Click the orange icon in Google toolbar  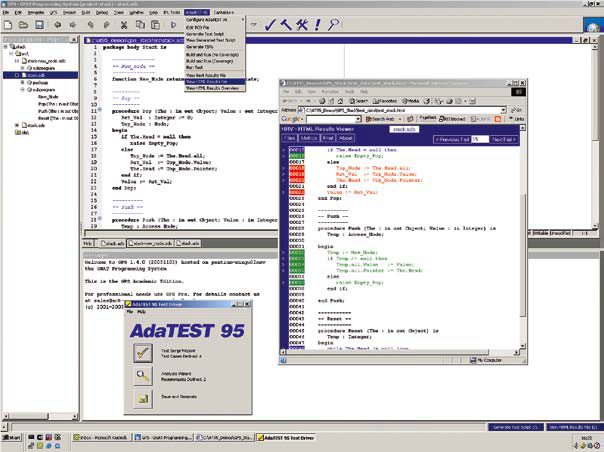498,119
